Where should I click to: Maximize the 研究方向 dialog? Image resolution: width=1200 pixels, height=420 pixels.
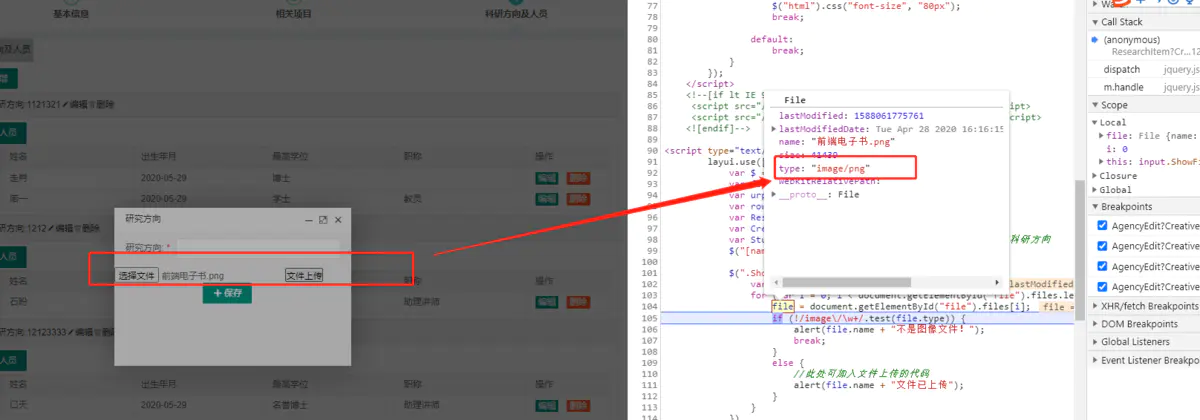pyautogui.click(x=323, y=219)
